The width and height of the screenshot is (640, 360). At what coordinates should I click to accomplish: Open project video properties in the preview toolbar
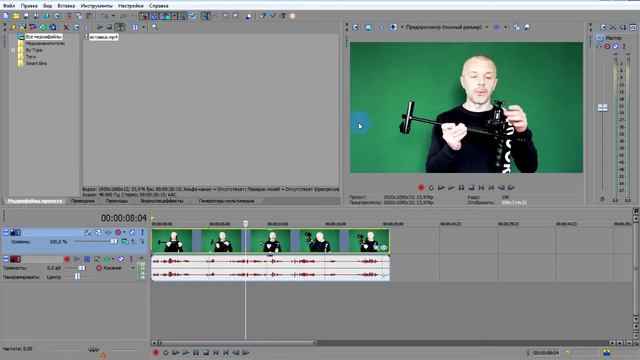tap(356, 27)
